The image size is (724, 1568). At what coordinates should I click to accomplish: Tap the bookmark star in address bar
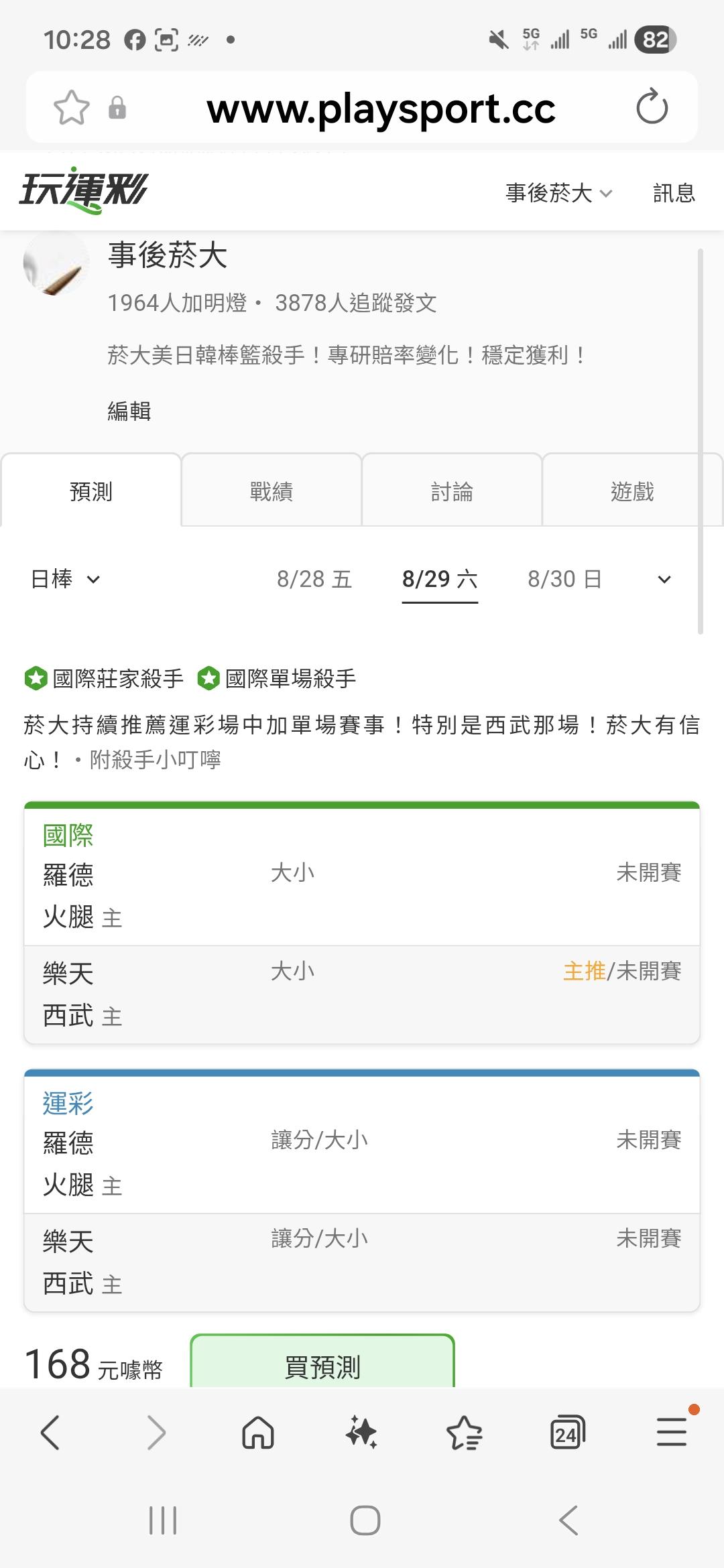click(x=72, y=107)
